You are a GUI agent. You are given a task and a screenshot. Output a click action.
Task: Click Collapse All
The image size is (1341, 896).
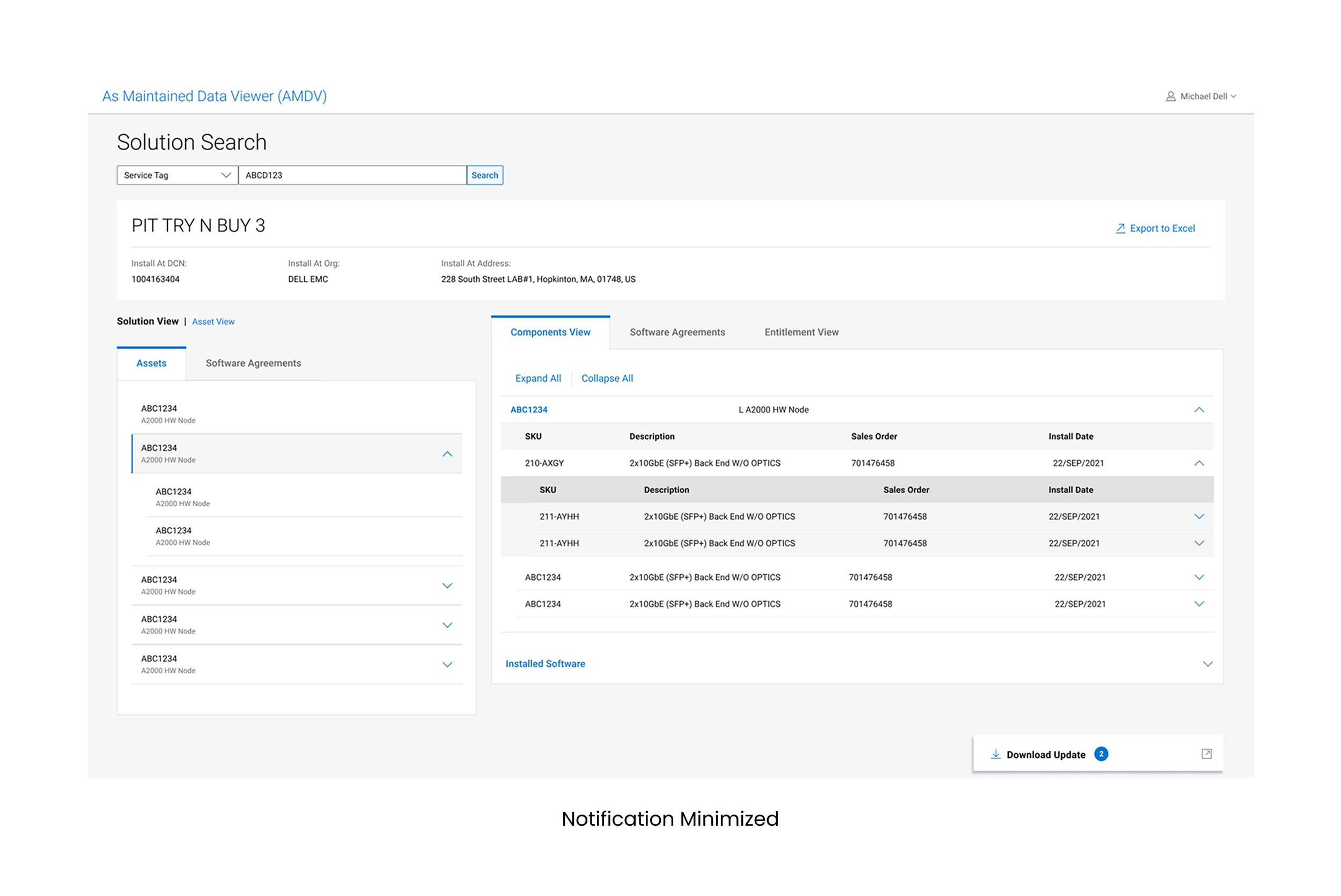(x=607, y=378)
